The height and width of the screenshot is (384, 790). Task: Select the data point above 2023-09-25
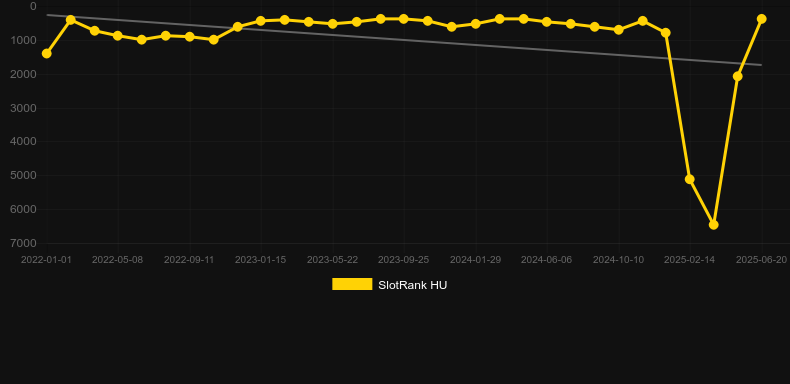coord(404,19)
